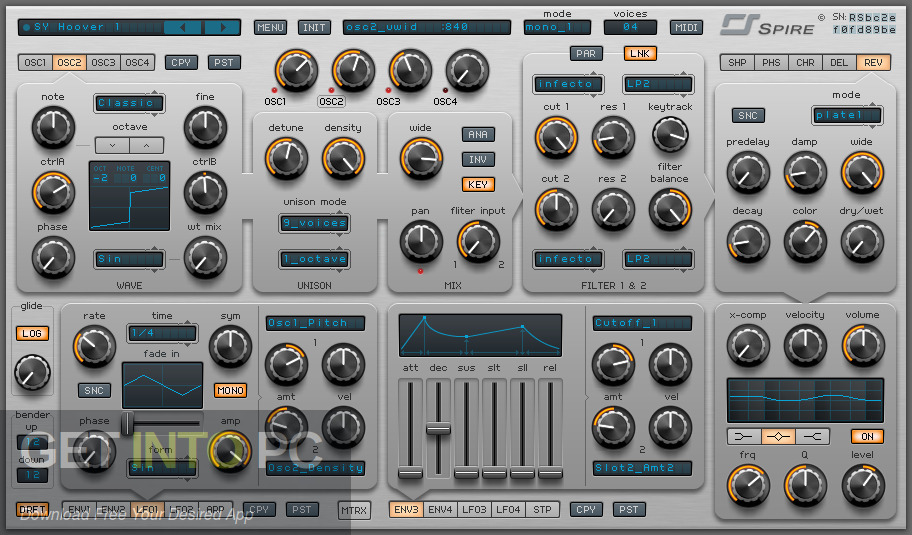Open the SHP effects tab

tap(737, 62)
